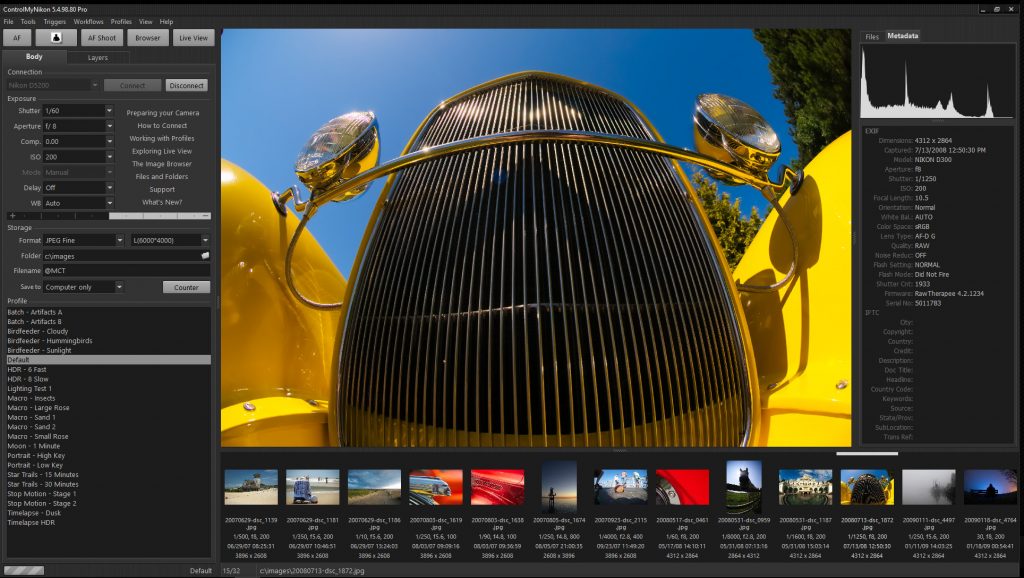Viewport: 1024px width, 578px height.
Task: Switch to the Layers tab
Action: tap(99, 57)
